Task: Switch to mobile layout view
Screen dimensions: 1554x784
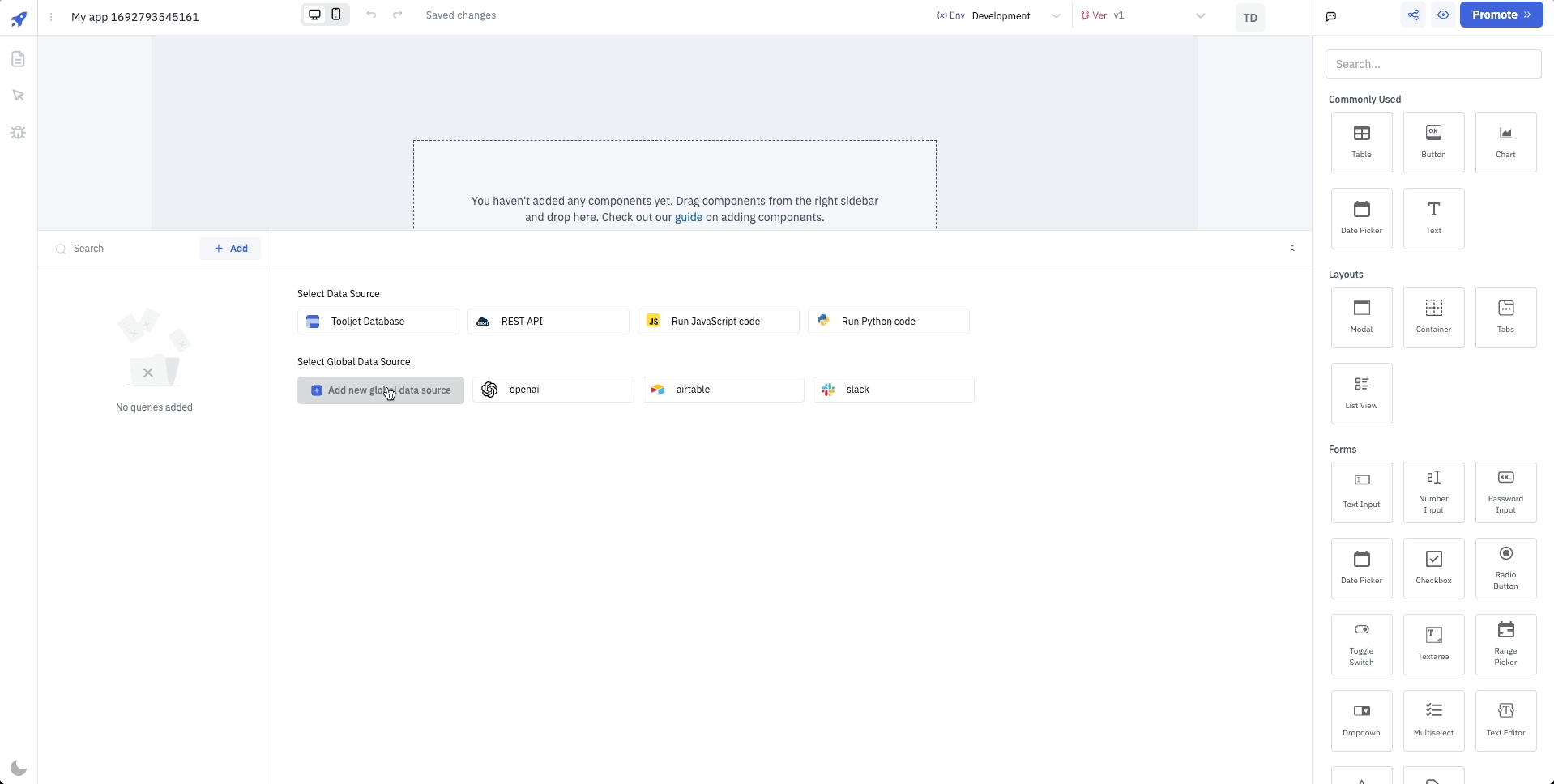Action: coord(336,15)
